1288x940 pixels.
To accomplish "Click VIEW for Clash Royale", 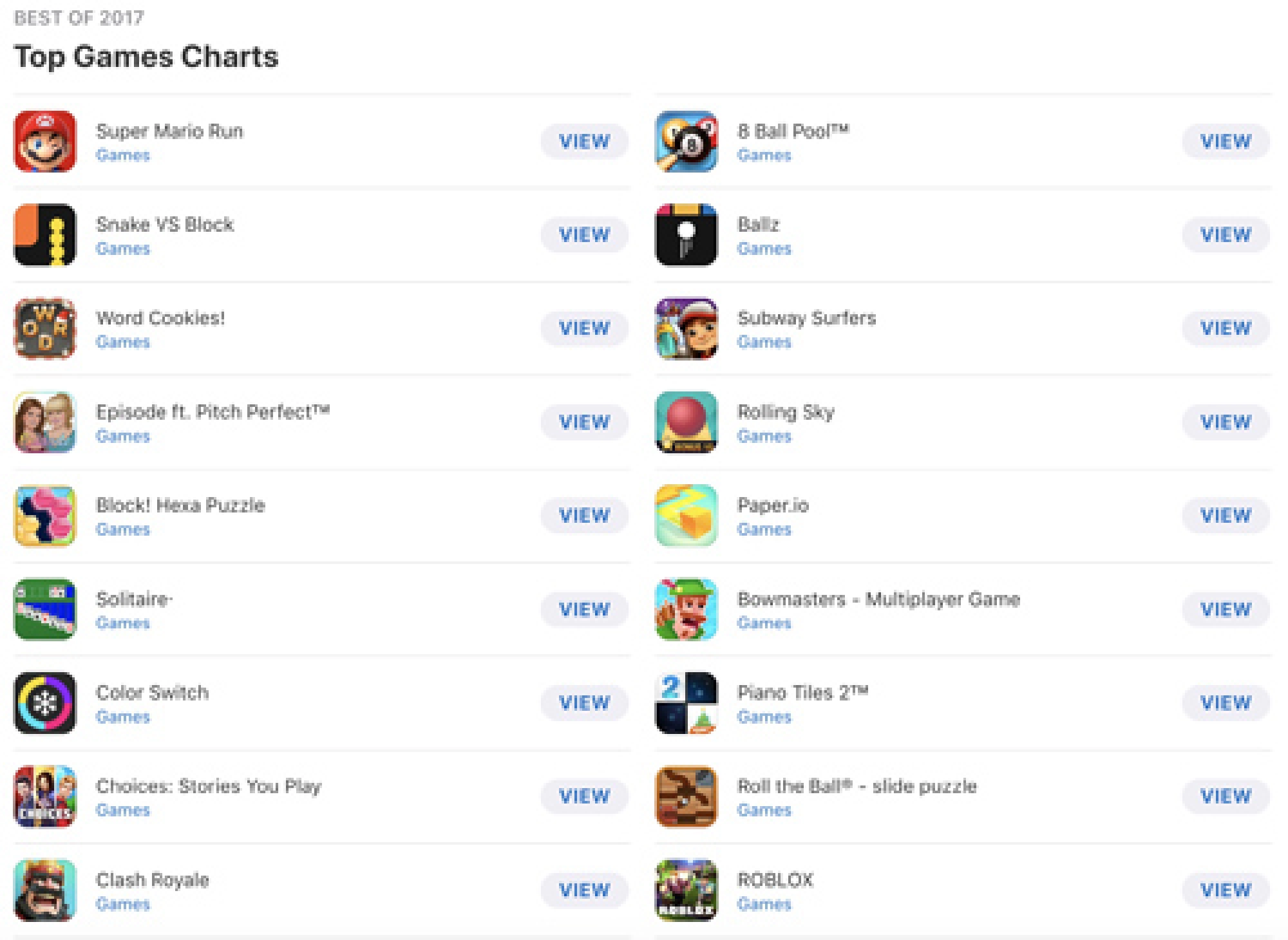I will [x=583, y=890].
